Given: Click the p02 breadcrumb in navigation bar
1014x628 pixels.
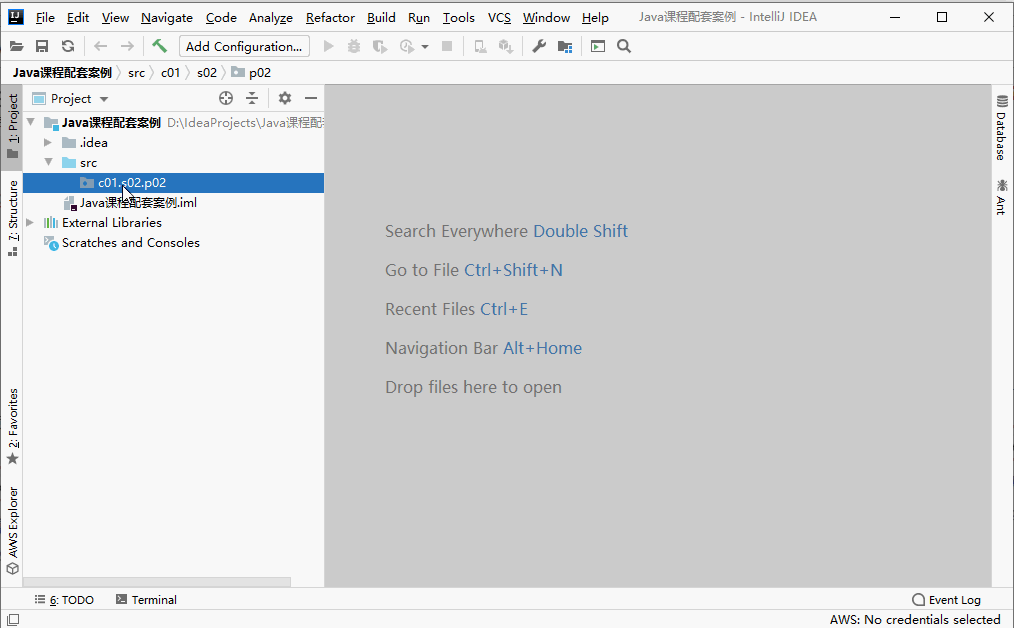Looking at the screenshot, I should click(252, 73).
